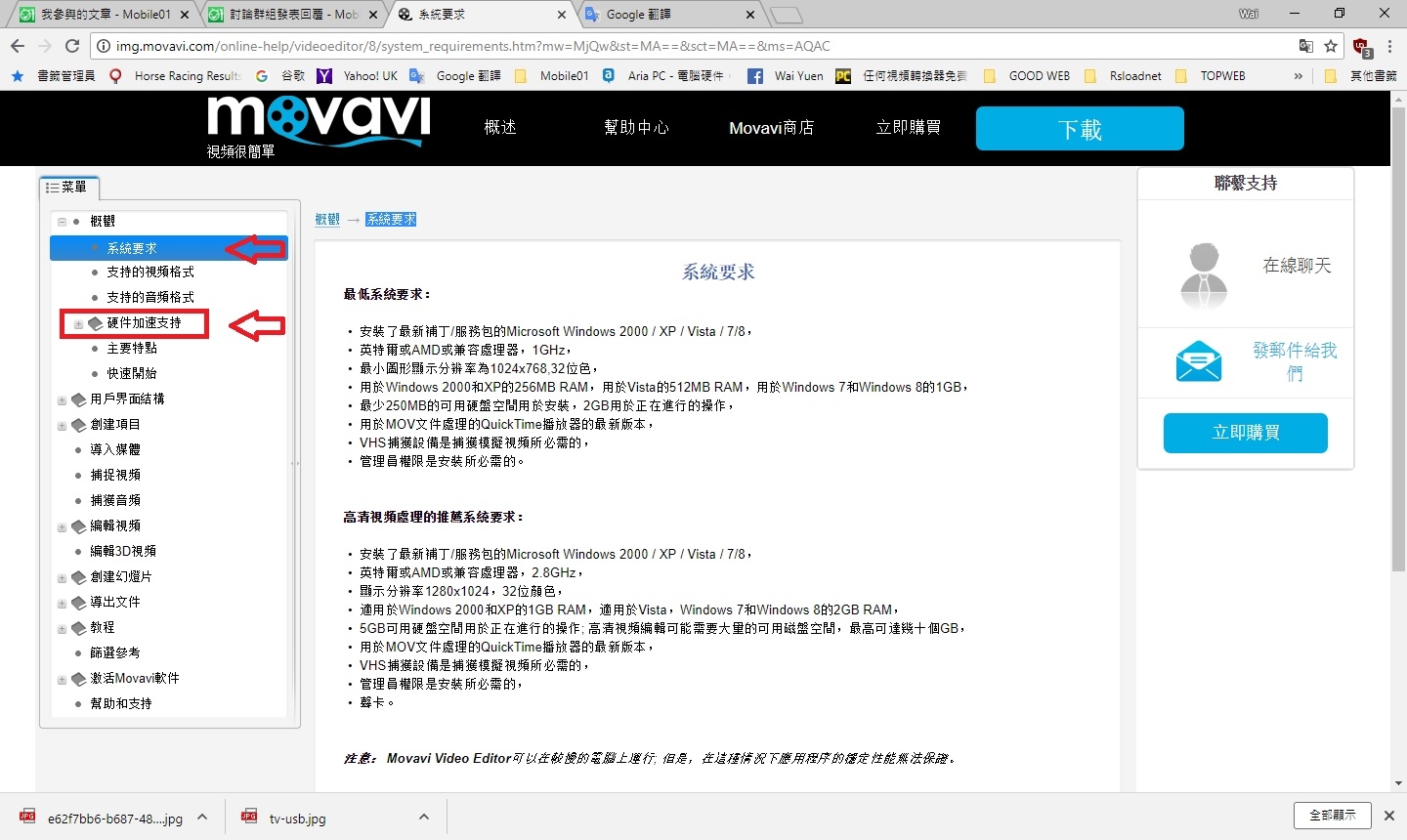Expand the 硬件加速支持 tree node
The width and height of the screenshot is (1407, 840).
(x=78, y=324)
